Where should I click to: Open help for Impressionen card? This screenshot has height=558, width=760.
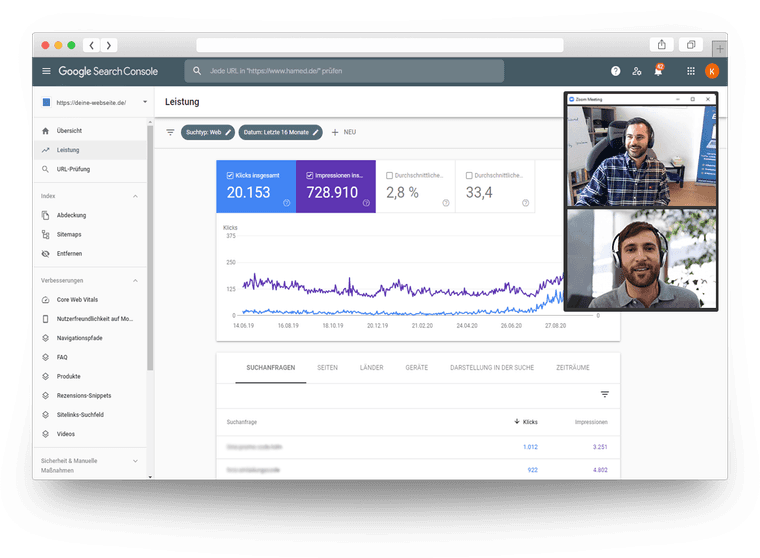point(366,203)
